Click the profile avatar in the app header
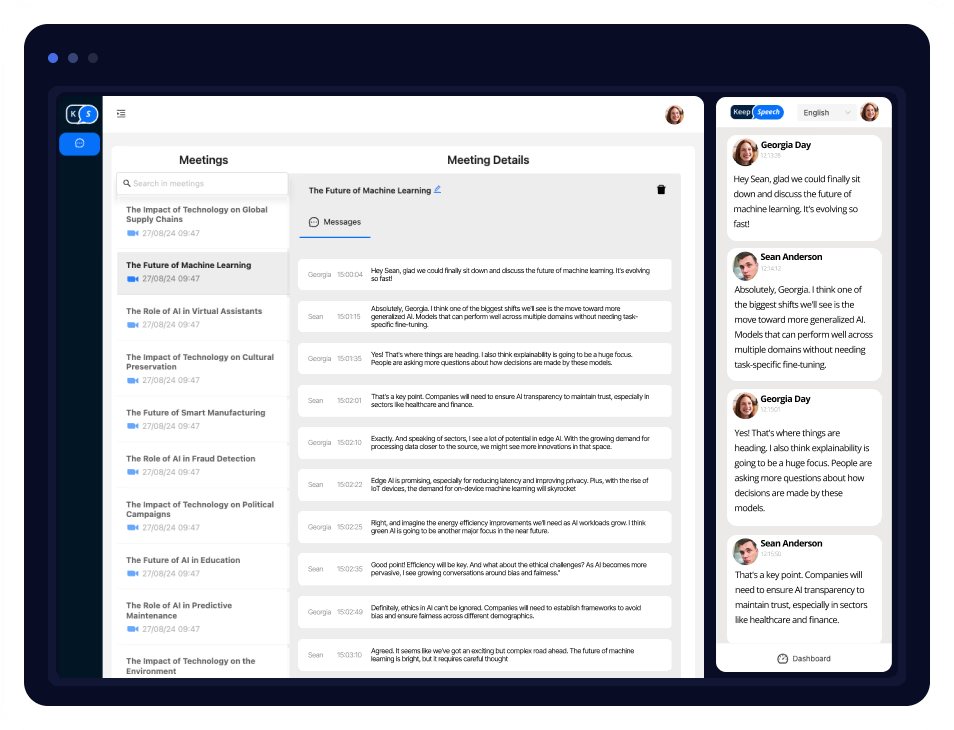 pyautogui.click(x=675, y=114)
